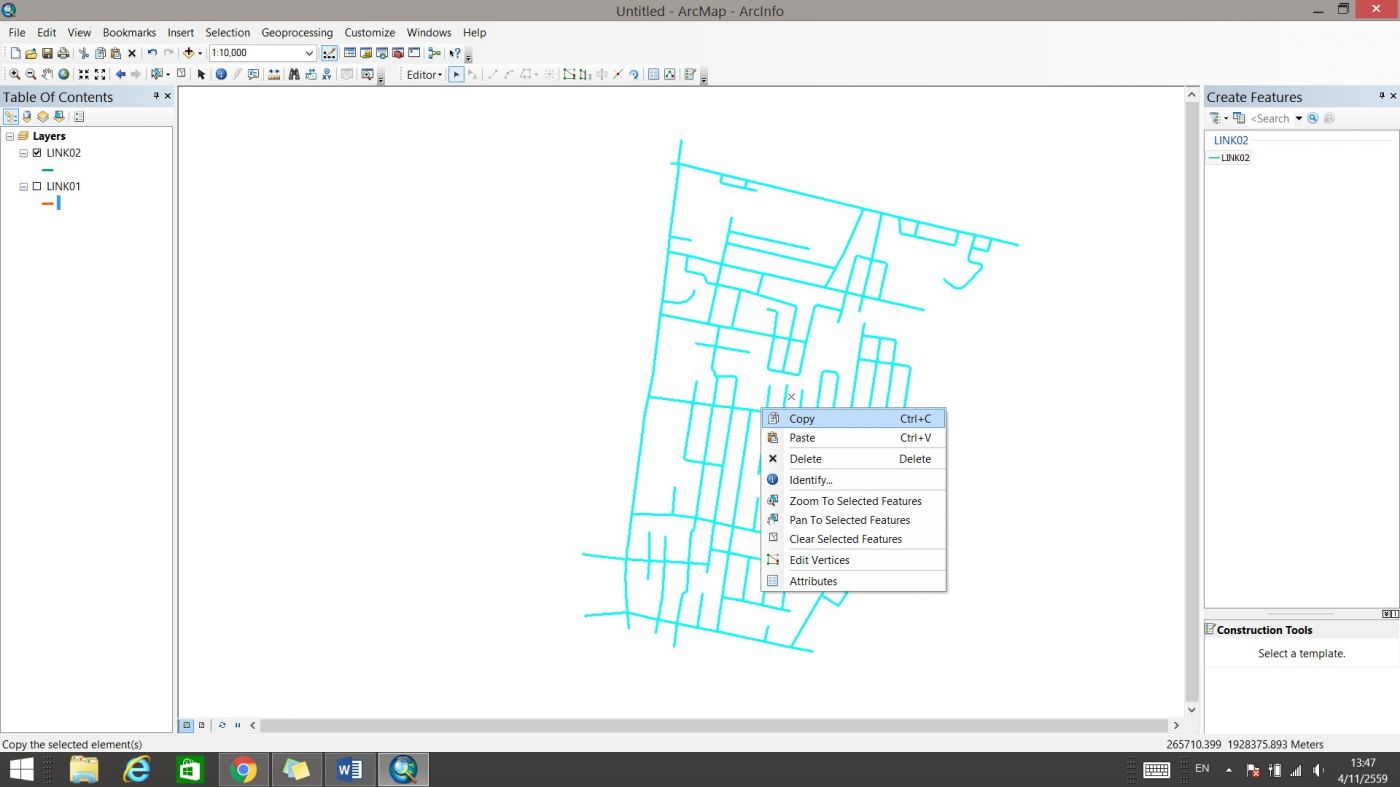The image size is (1400, 787).
Task: Open the map scale dropdown
Action: pyautogui.click(x=309, y=53)
